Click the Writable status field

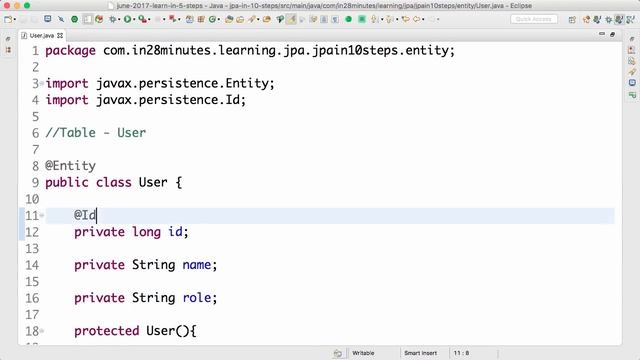point(363,353)
